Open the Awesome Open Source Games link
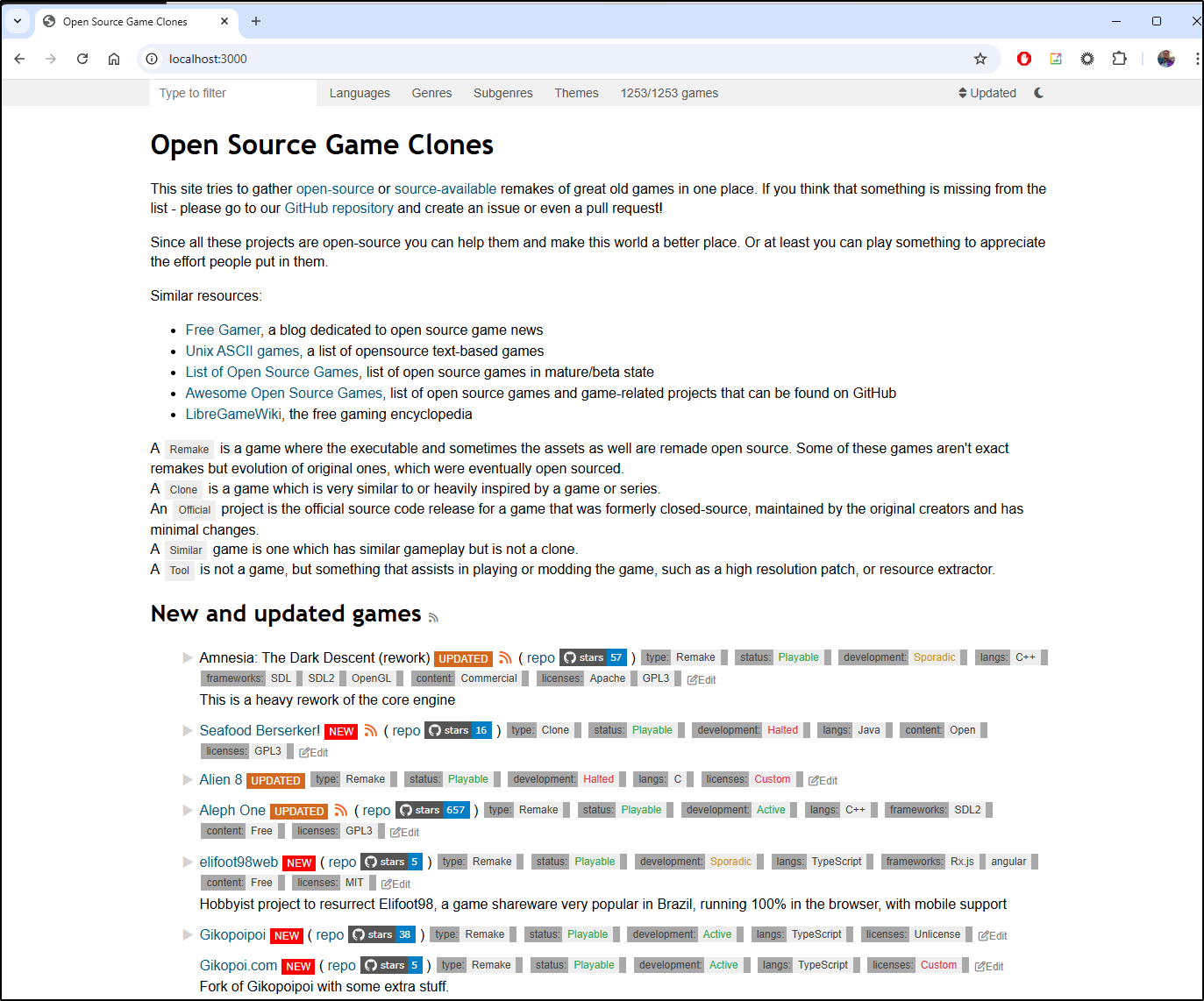Viewport: 1204px width, 1001px height. 284,393
